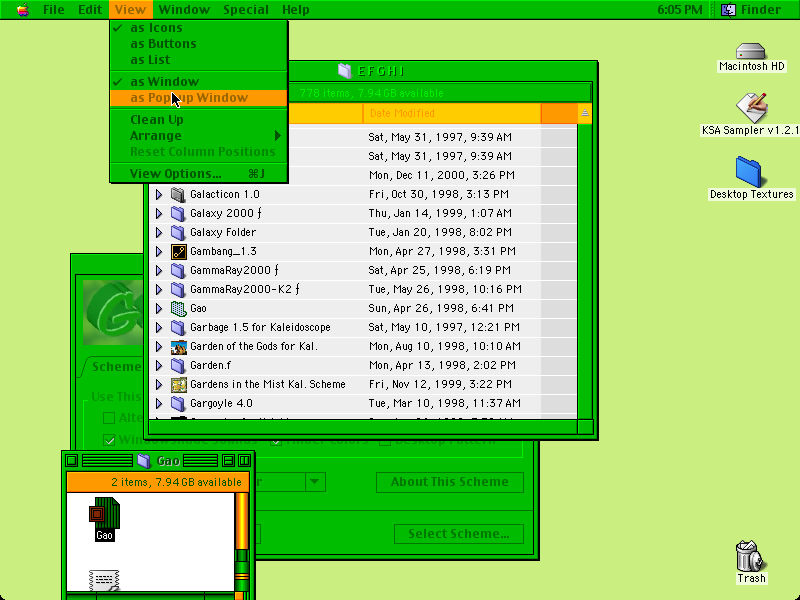Choose Clean Up from the View menu
Image resolution: width=800 pixels, height=600 pixels.
(x=198, y=120)
